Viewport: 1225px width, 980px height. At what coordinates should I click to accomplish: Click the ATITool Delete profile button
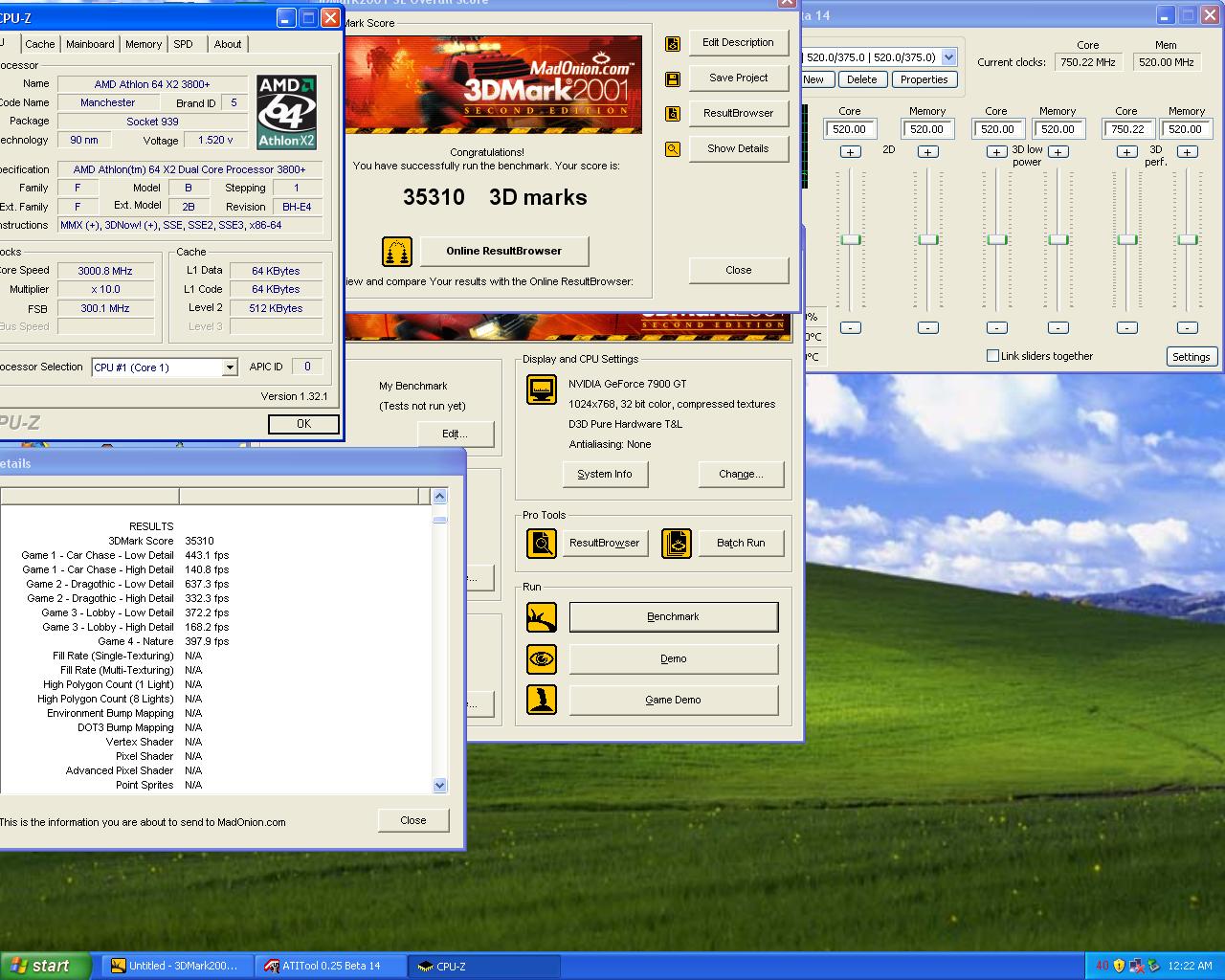pos(861,80)
